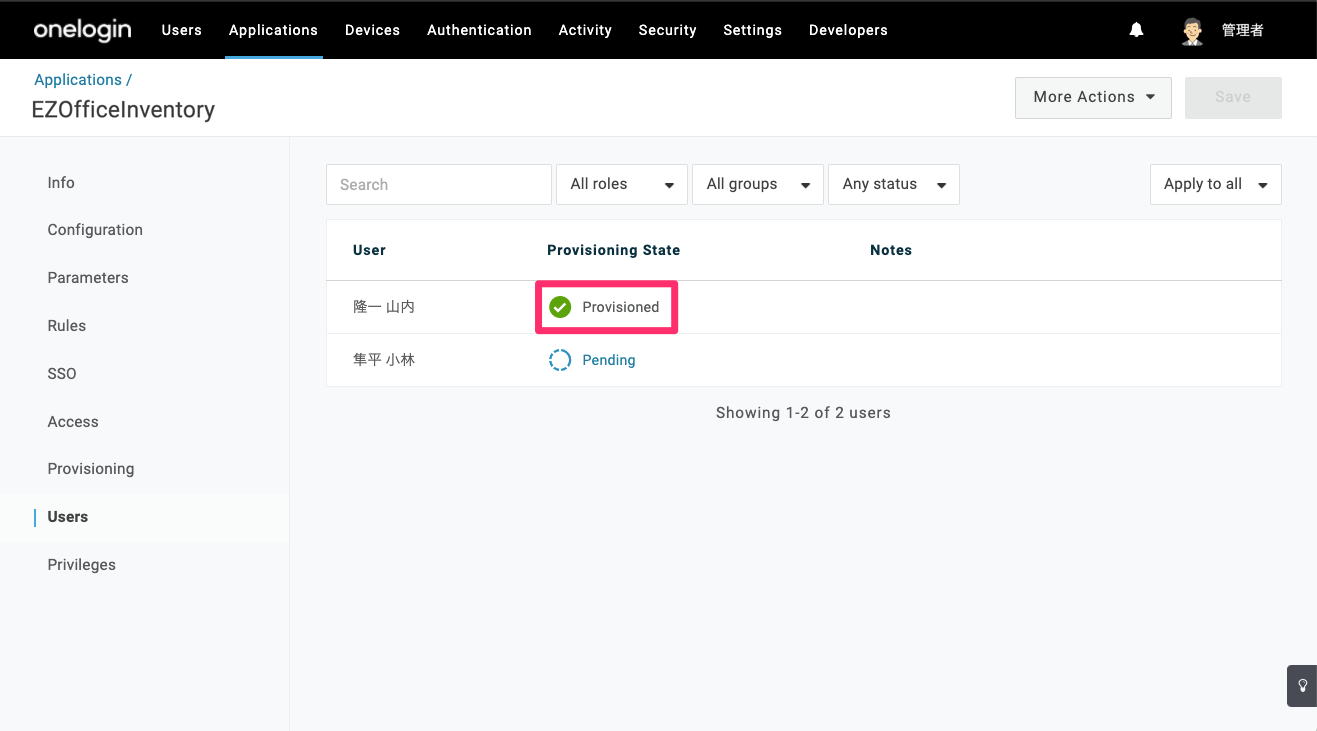Open the Developers top menu
This screenshot has width=1317, height=731.
pos(848,30)
